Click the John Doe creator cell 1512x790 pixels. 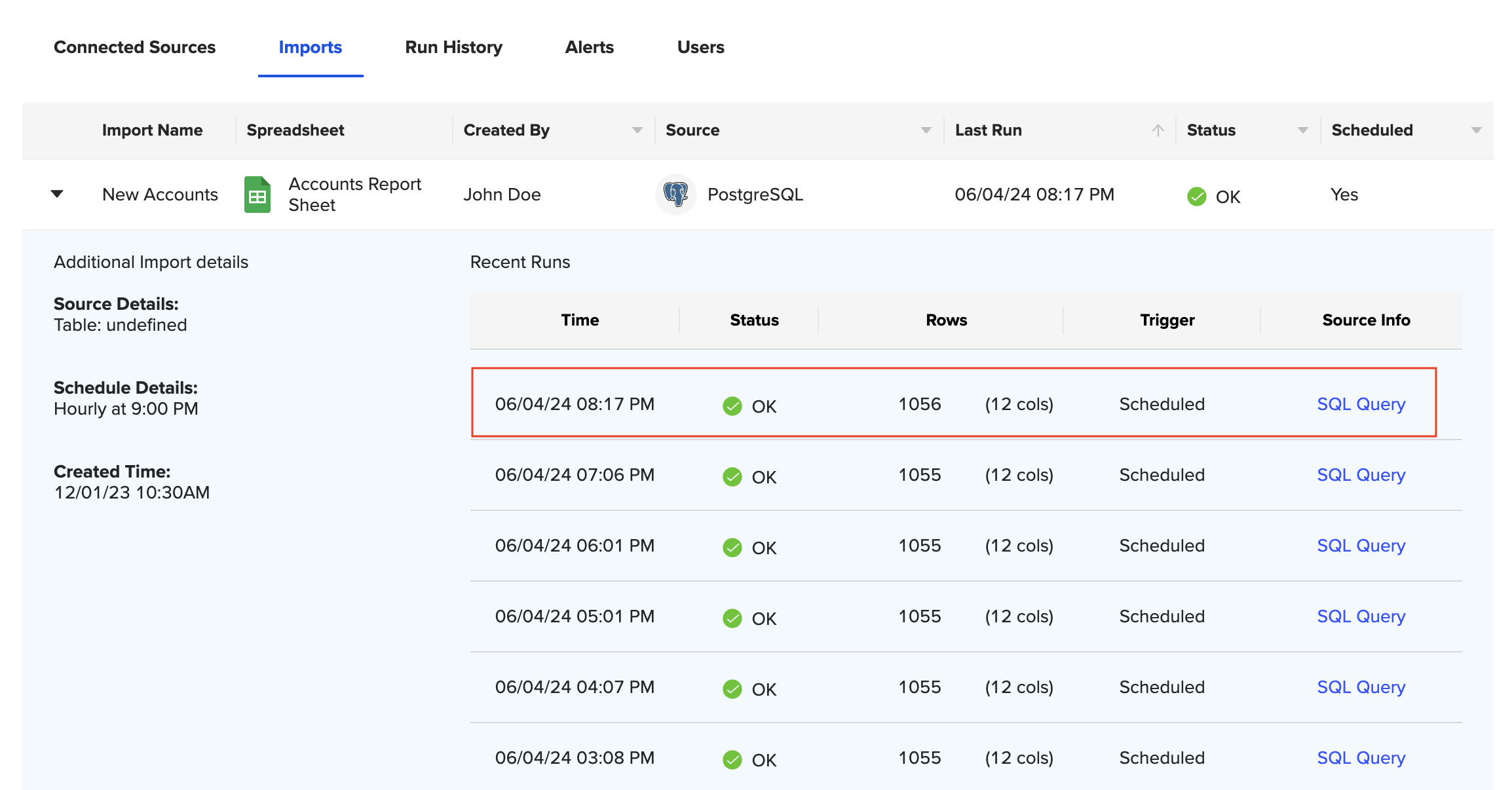pyautogui.click(x=502, y=195)
